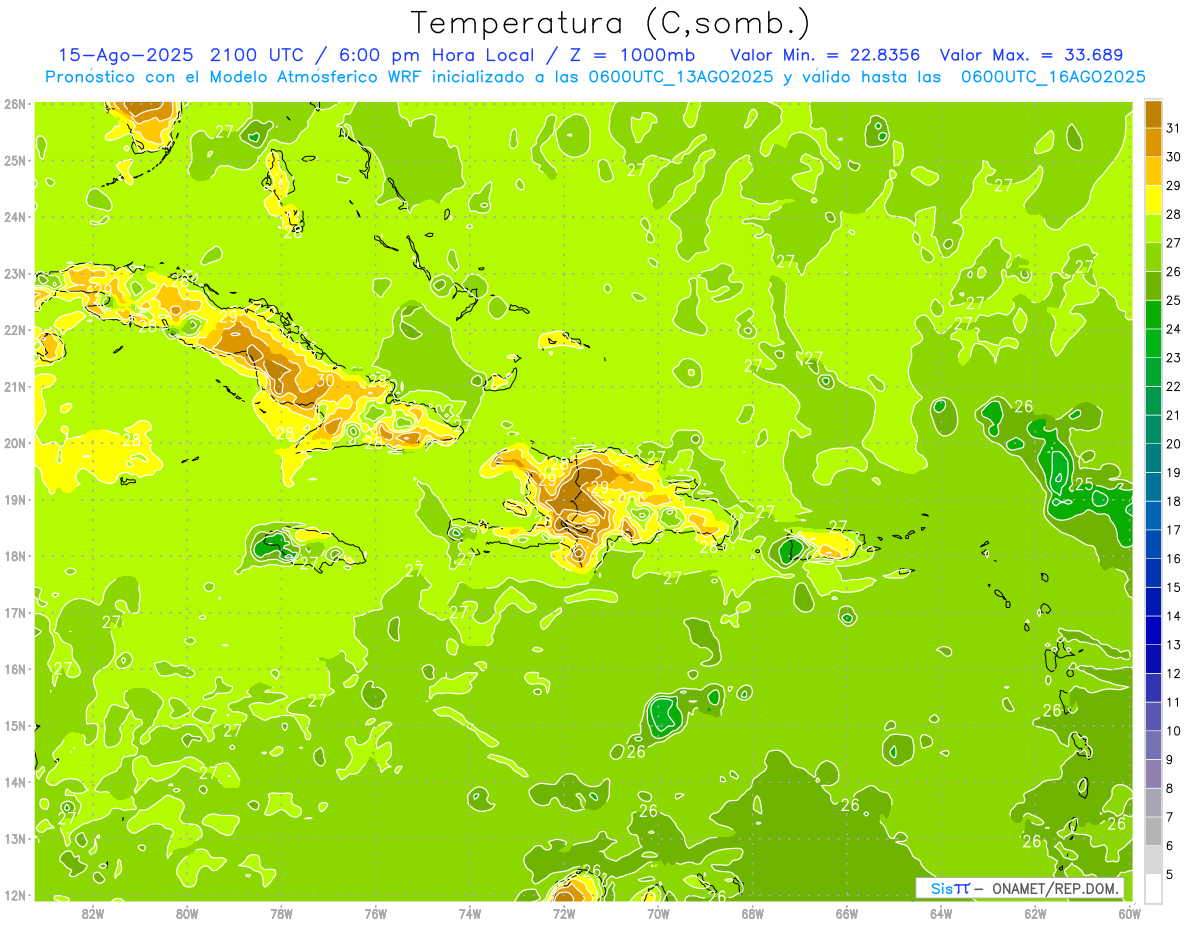Click the legend value label '31'

tap(1173, 128)
